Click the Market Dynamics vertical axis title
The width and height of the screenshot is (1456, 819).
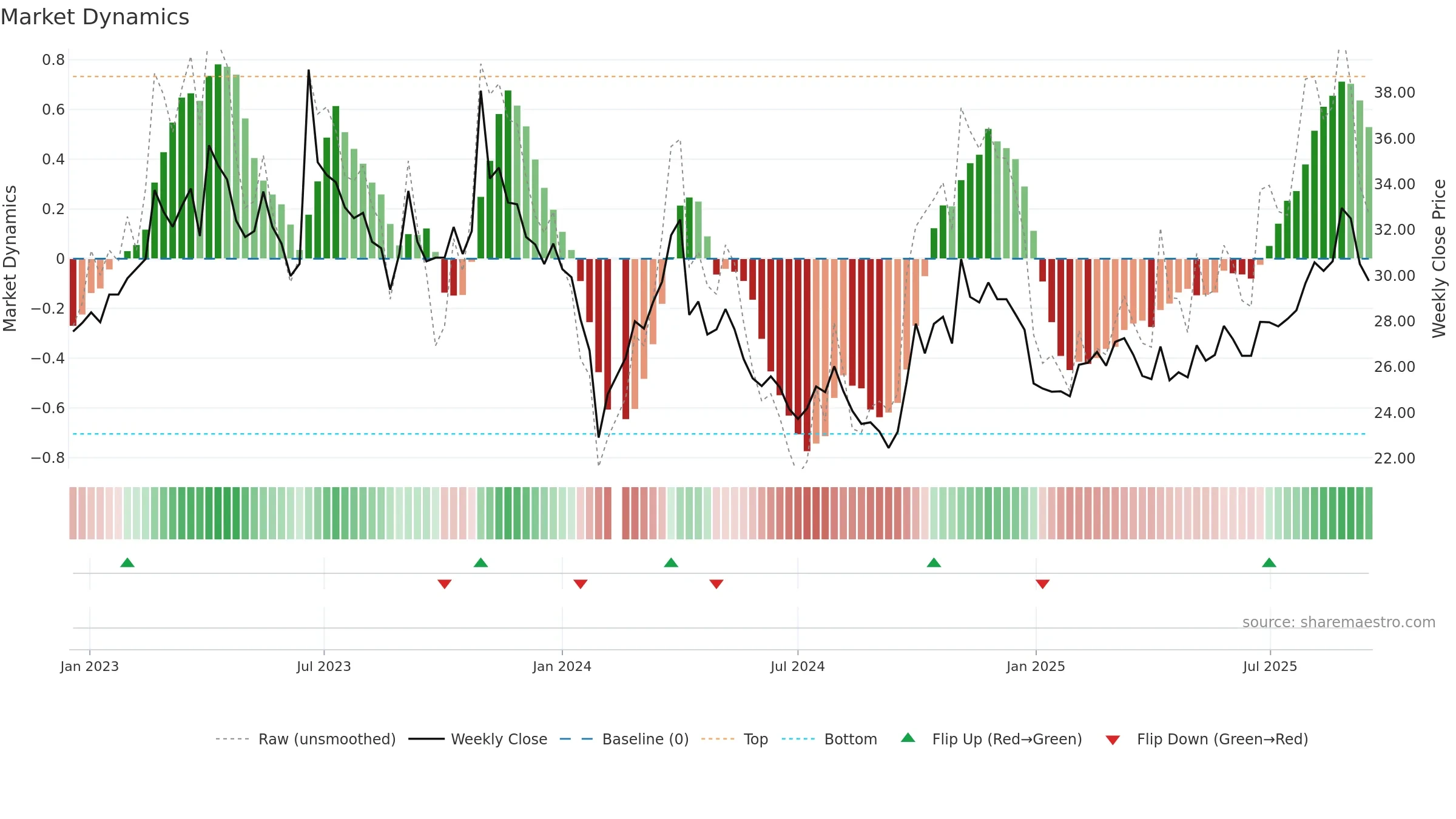[x=10, y=258]
